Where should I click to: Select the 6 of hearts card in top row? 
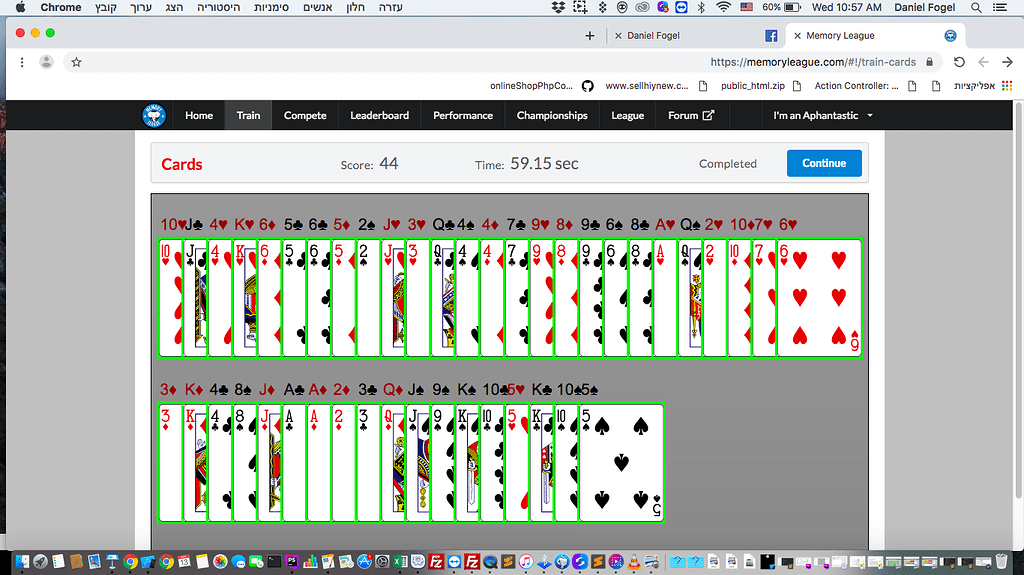pyautogui.click(x=819, y=298)
